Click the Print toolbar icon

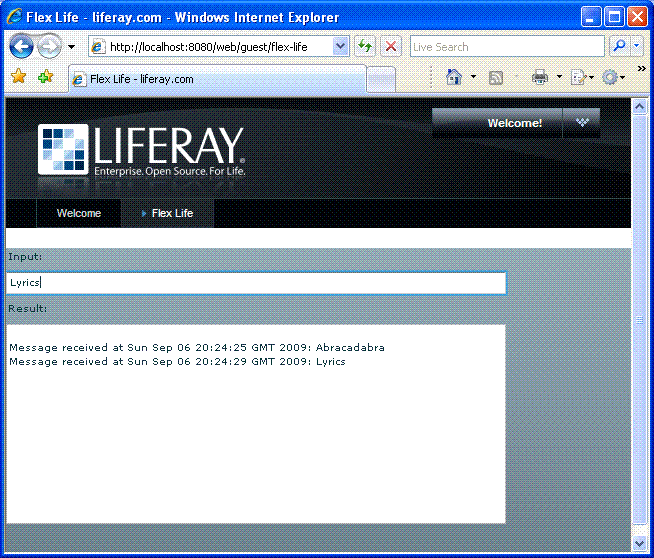pyautogui.click(x=540, y=77)
